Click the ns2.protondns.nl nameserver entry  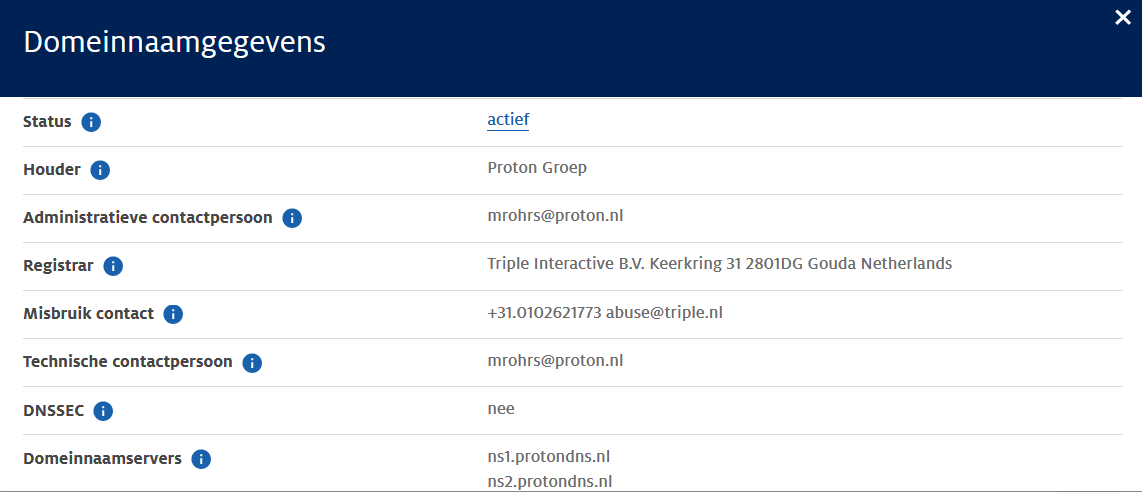(x=549, y=481)
